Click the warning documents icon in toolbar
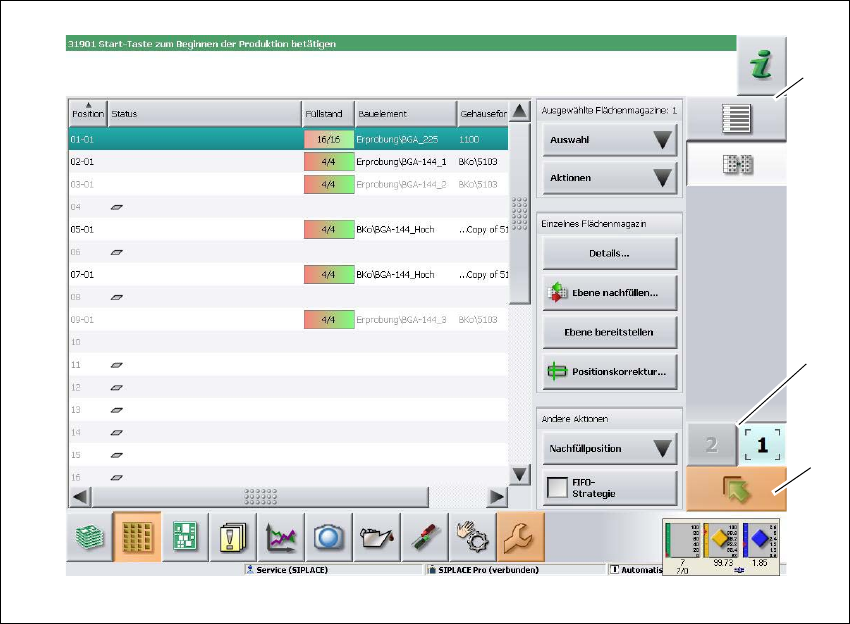The width and height of the screenshot is (850, 624). point(233,538)
